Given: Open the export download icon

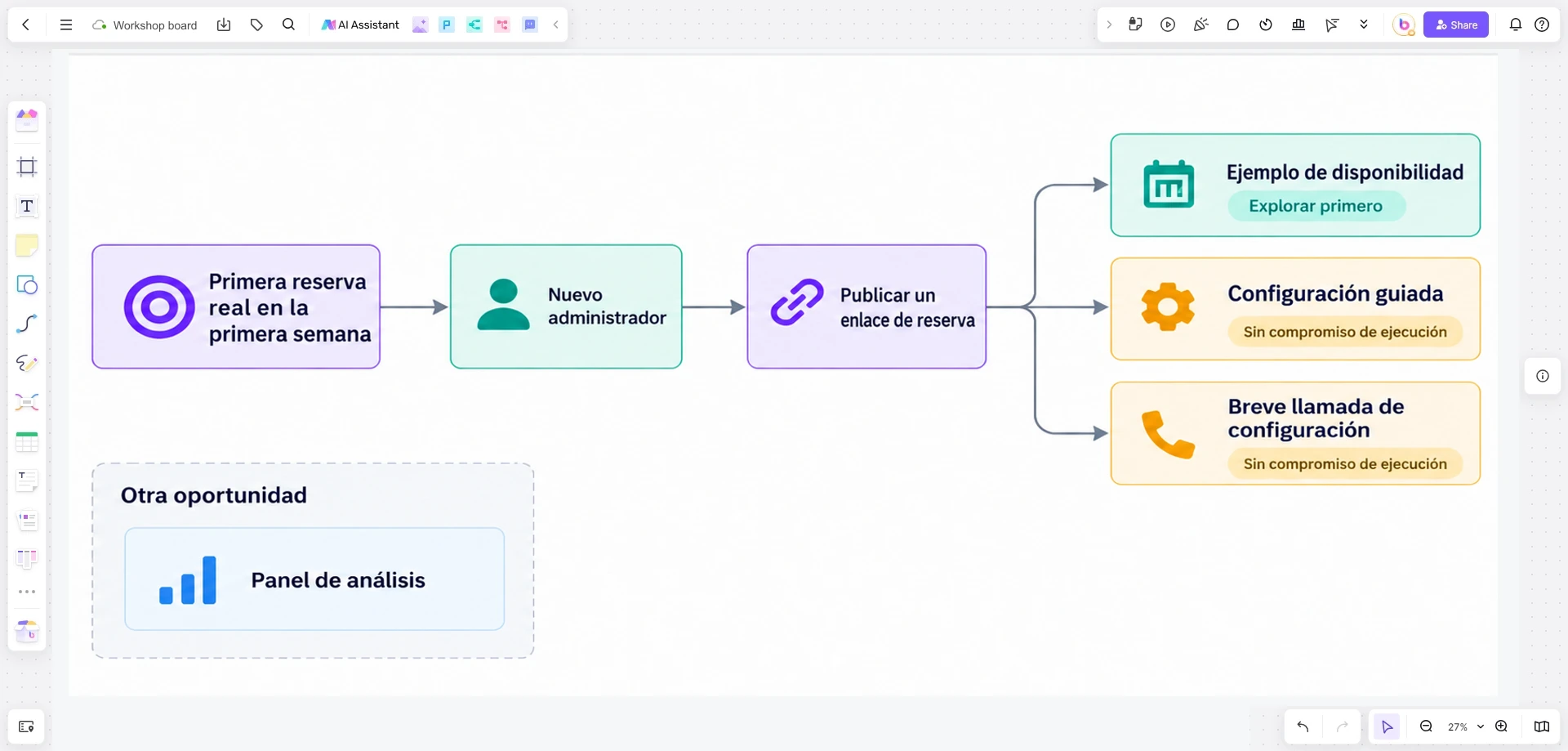Looking at the screenshot, I should [224, 25].
